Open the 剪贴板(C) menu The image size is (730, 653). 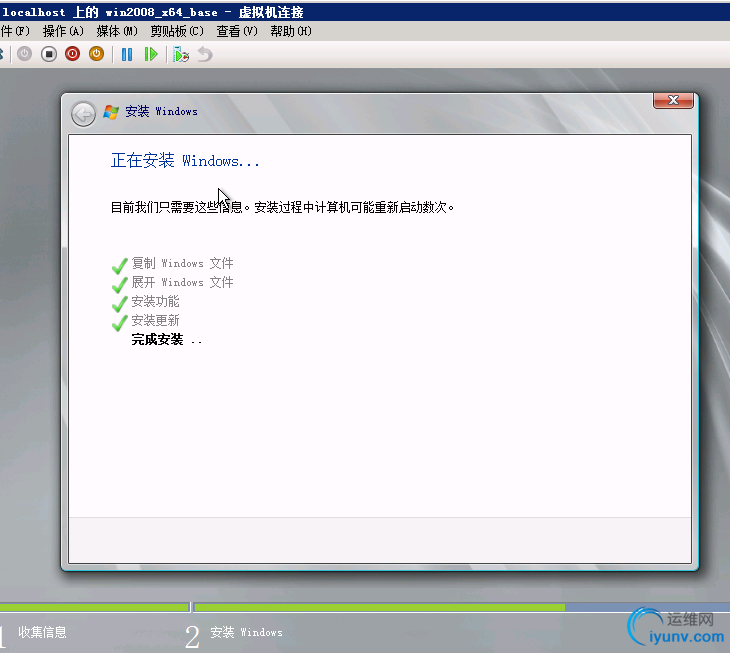coord(177,31)
